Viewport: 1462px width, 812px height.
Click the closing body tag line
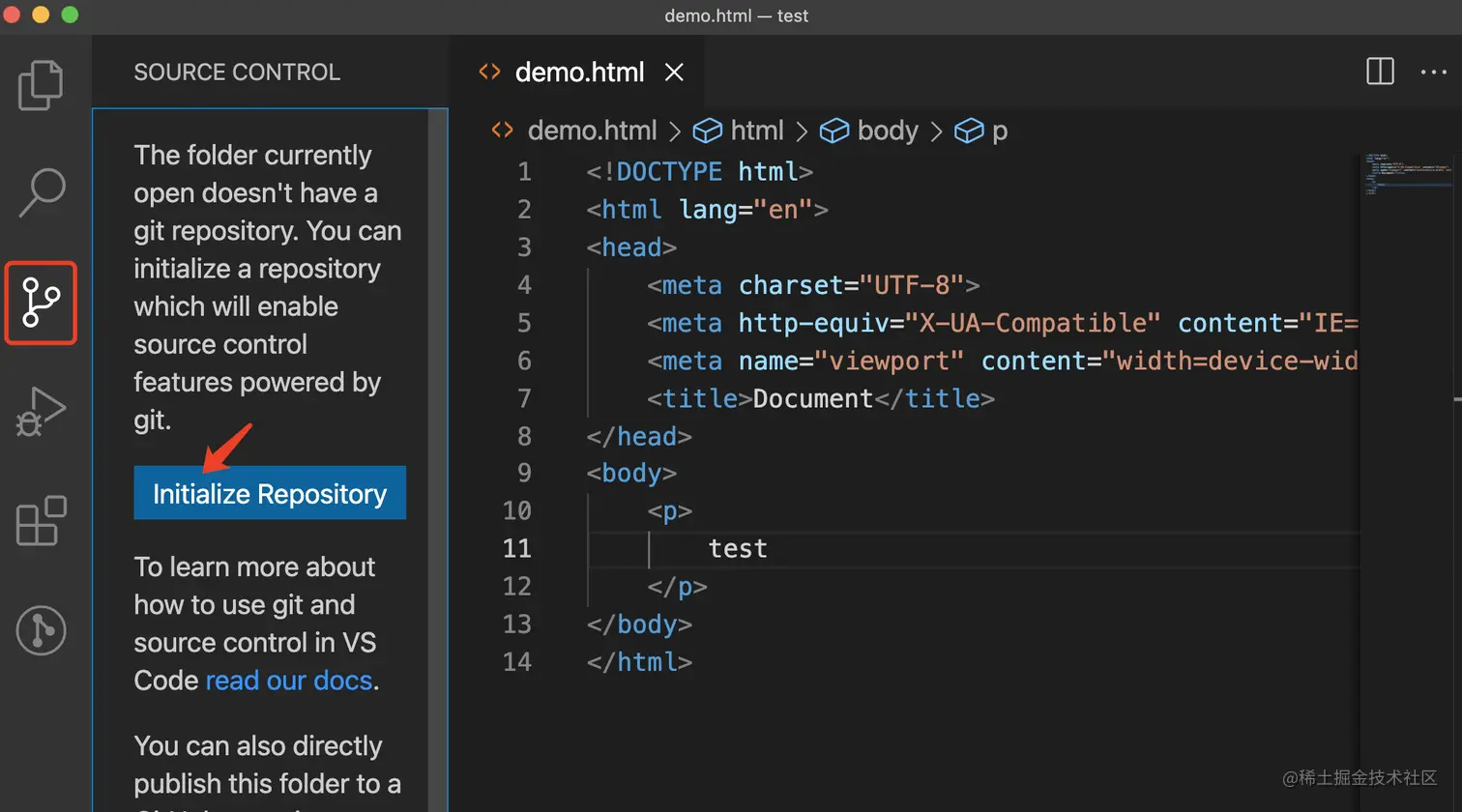click(639, 624)
